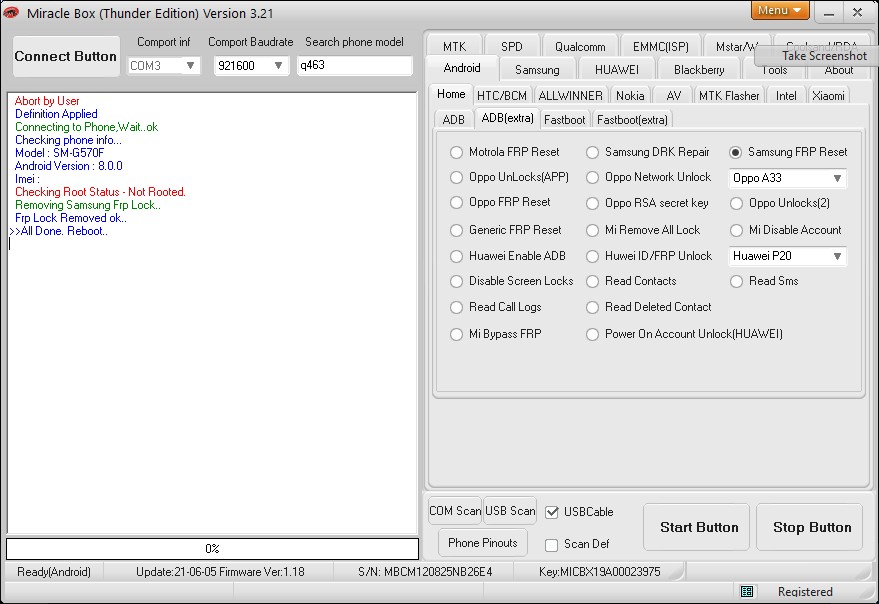This screenshot has width=879, height=604.
Task: Click the Connect Button
Action: [x=66, y=57]
